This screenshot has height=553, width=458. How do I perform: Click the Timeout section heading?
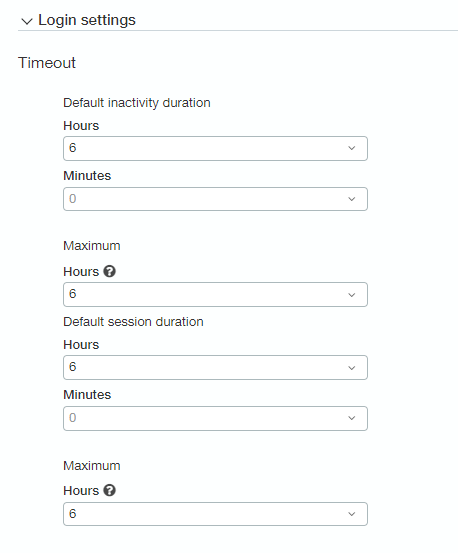(47, 63)
